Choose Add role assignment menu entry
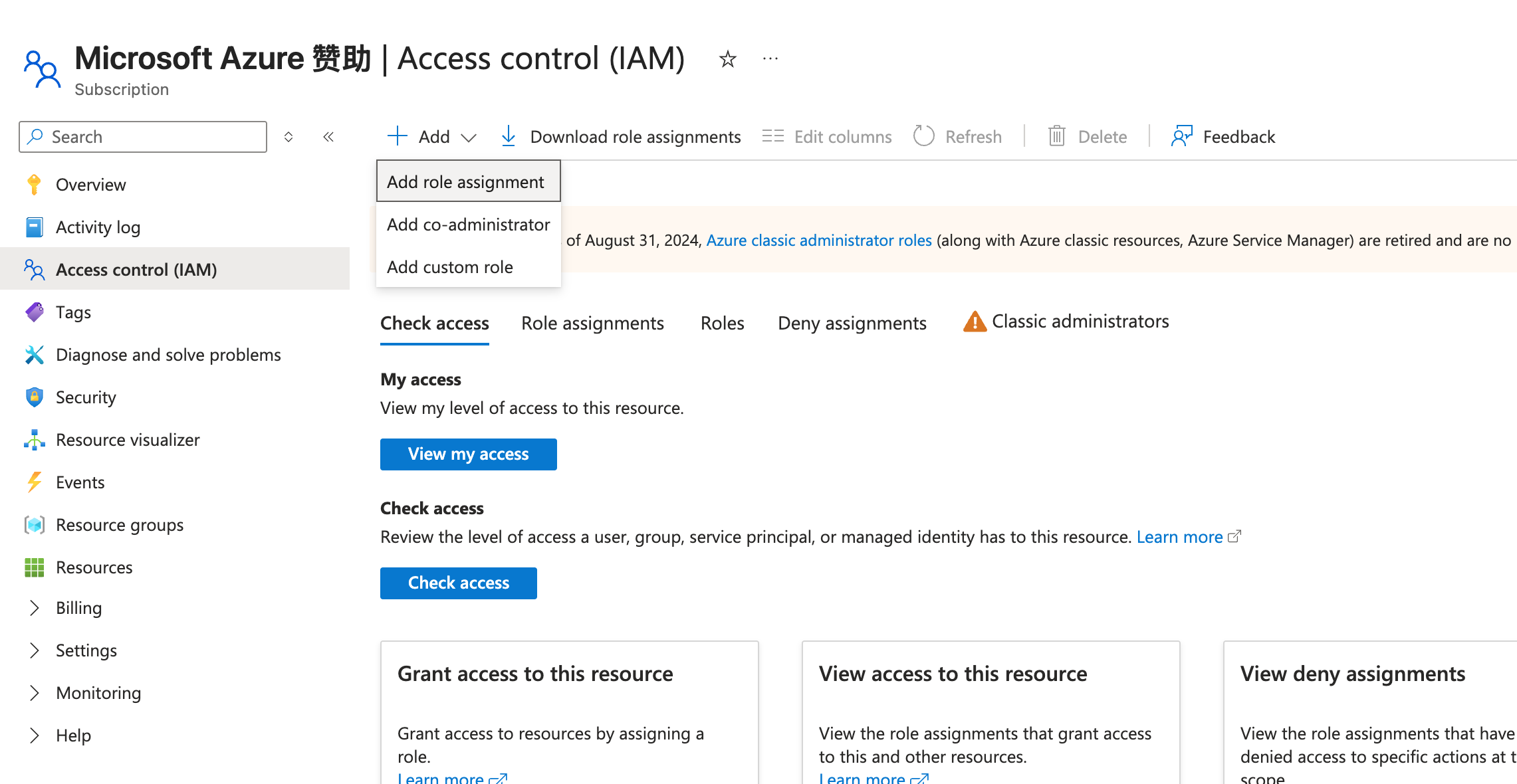Screen dimensions: 1517x784 coord(465,182)
